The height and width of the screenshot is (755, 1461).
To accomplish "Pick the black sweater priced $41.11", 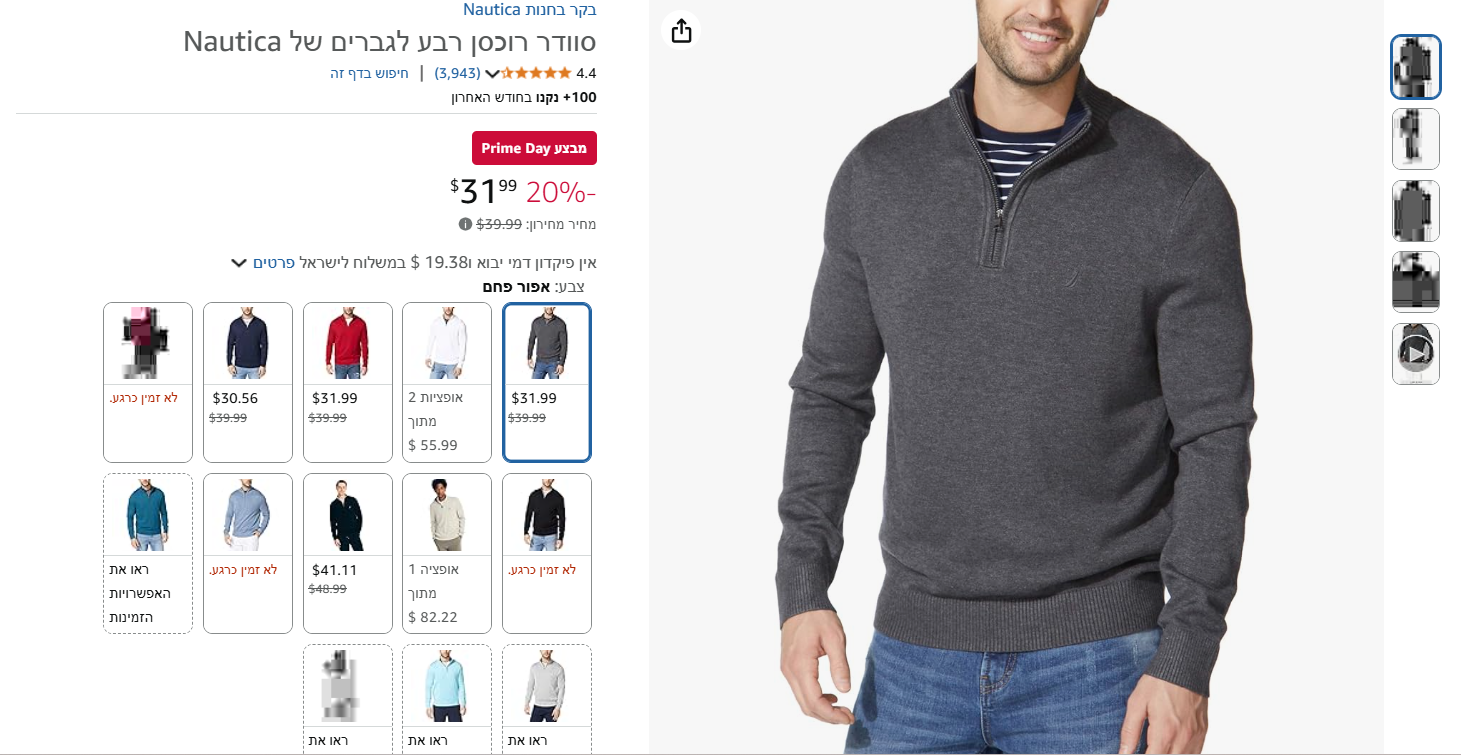I will pyautogui.click(x=348, y=553).
